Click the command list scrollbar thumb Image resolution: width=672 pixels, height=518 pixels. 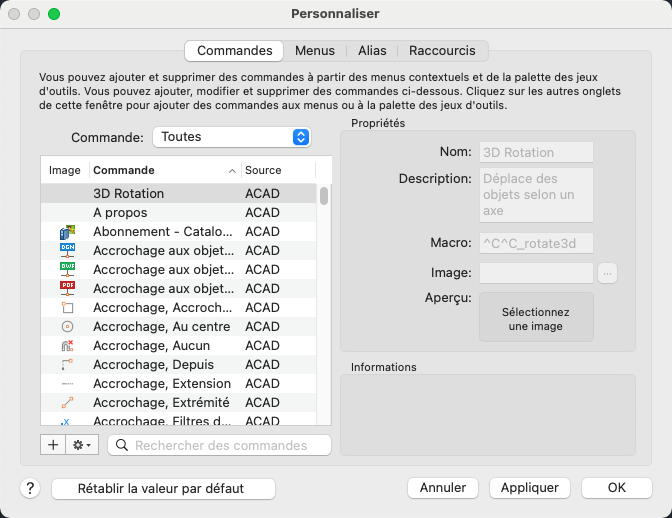click(x=324, y=196)
